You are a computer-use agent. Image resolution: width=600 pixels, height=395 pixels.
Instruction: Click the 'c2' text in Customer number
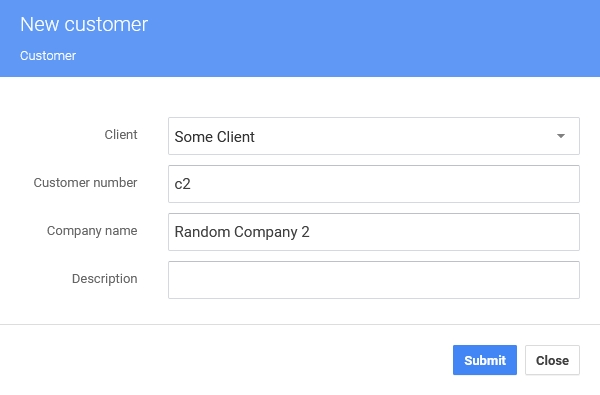[183, 184]
